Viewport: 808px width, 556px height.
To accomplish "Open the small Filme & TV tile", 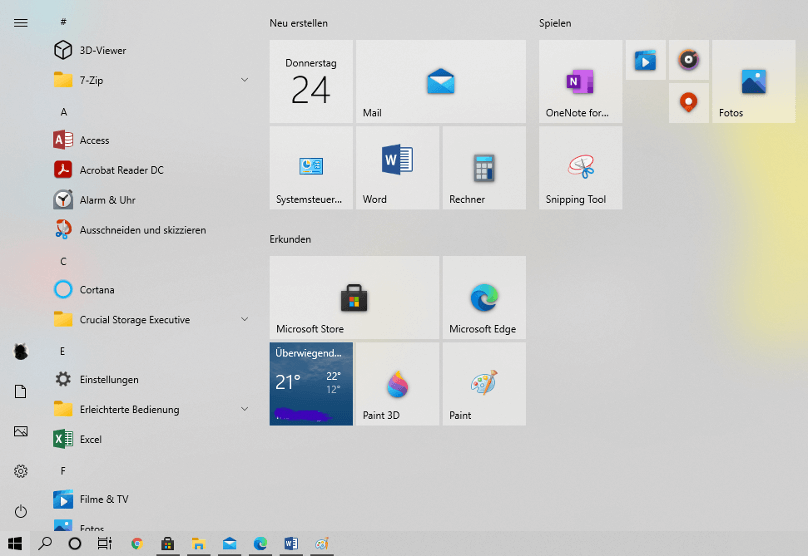I will (x=646, y=60).
